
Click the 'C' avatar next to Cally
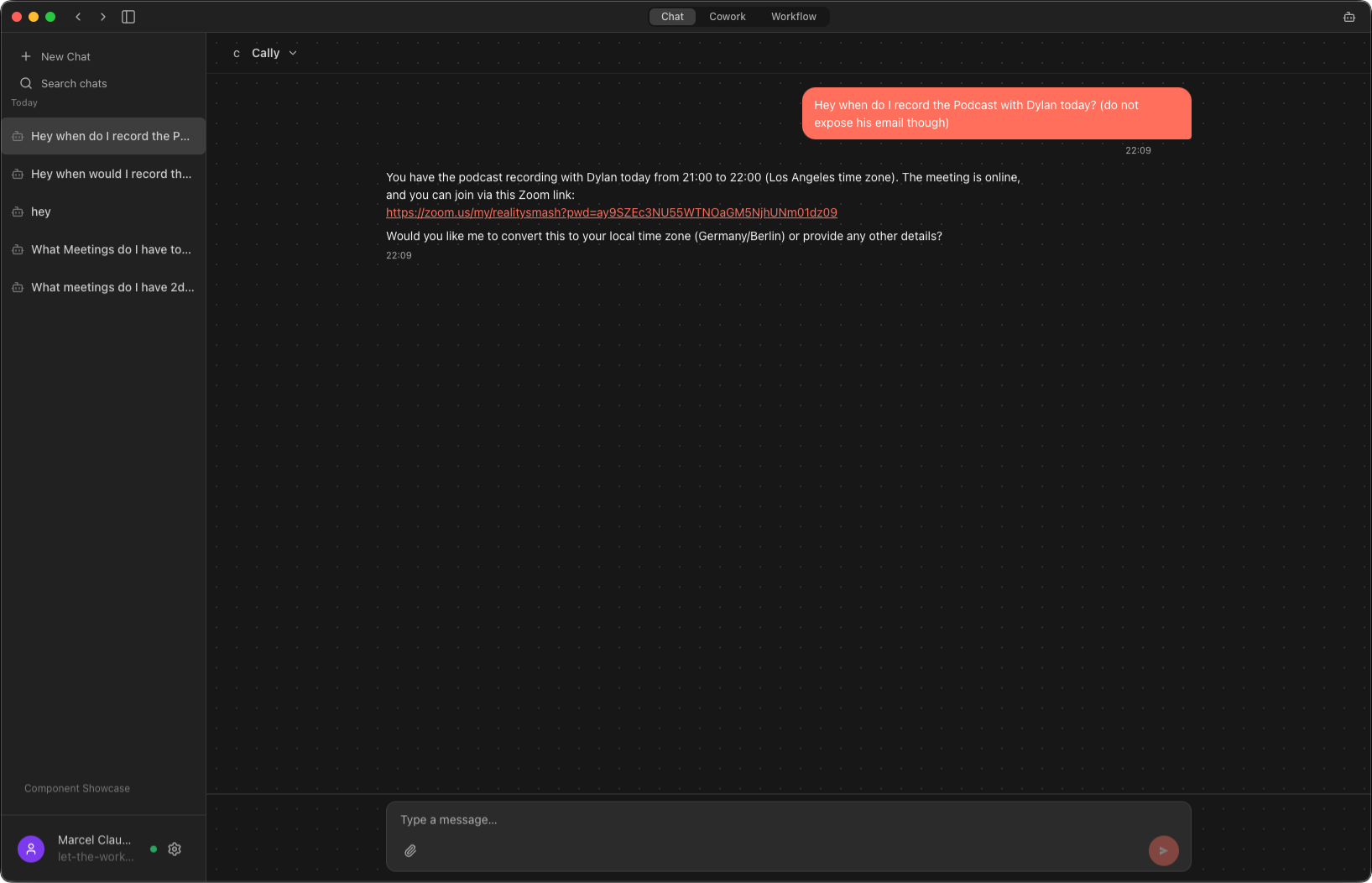[x=237, y=53]
